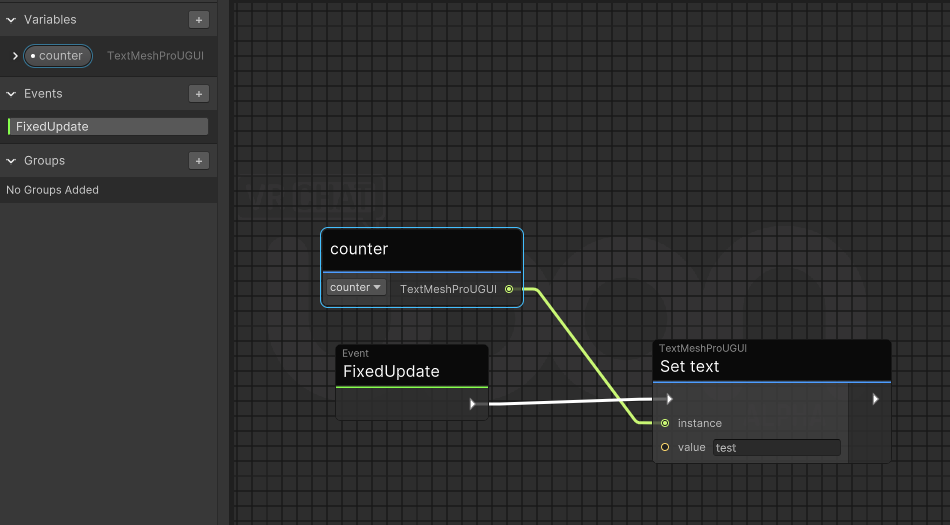
Task: Select the counter variable pill
Action: (x=58, y=56)
